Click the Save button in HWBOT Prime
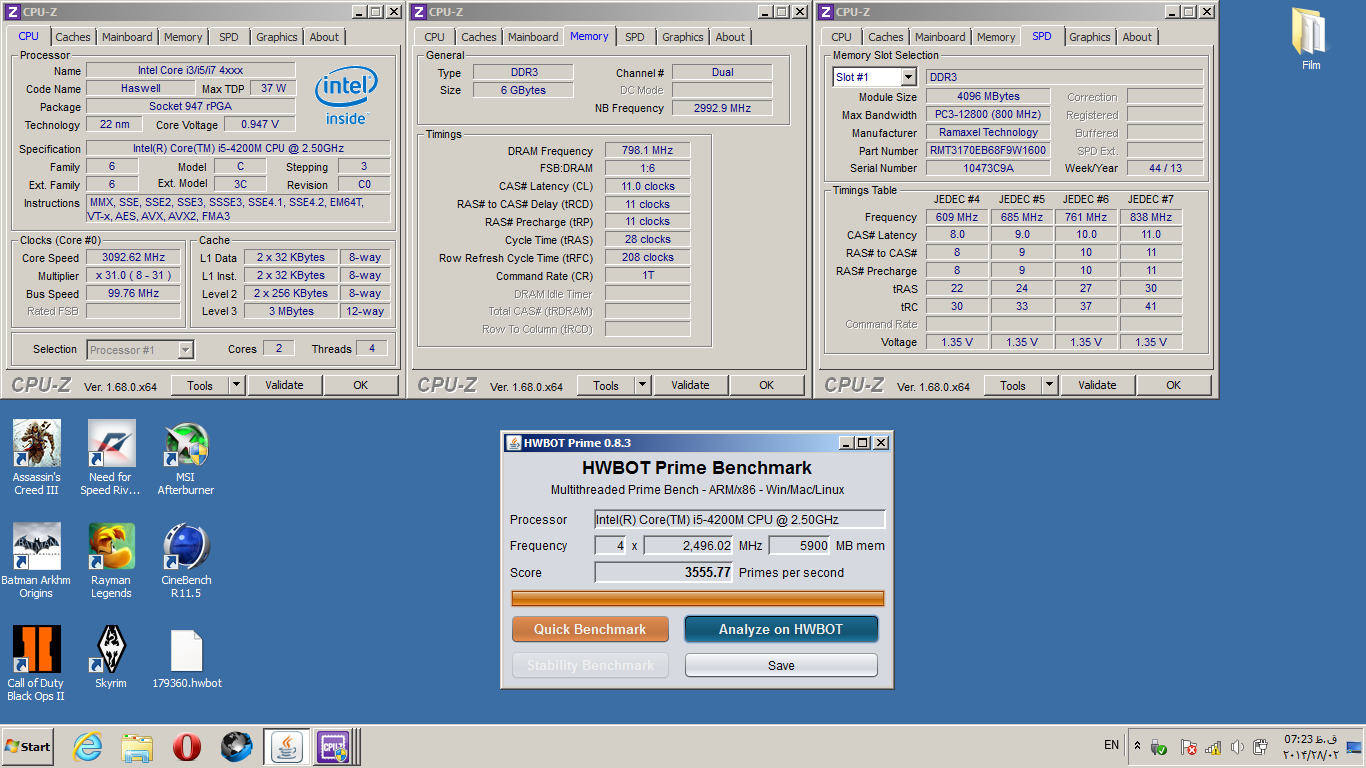Image resolution: width=1366 pixels, height=768 pixels. (x=781, y=665)
